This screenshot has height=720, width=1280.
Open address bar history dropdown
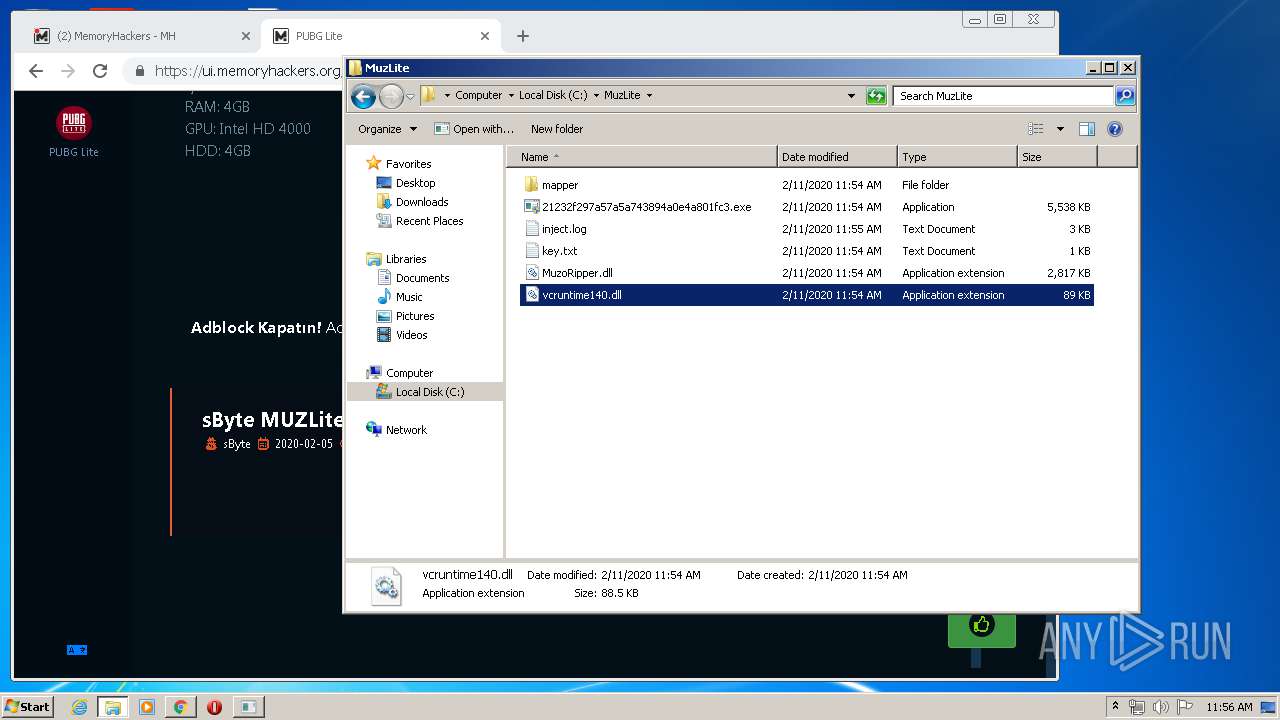pyautogui.click(x=851, y=96)
